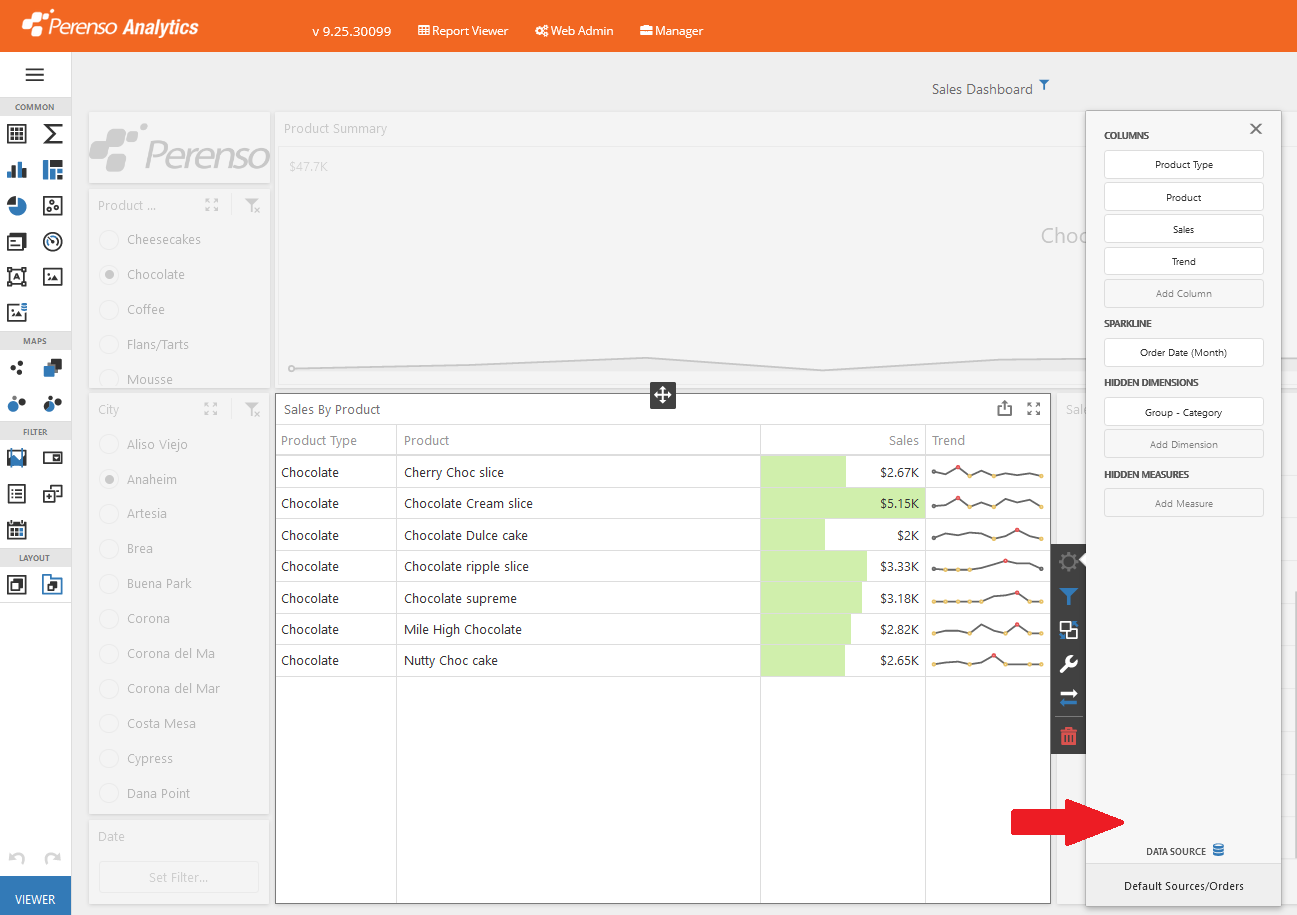Image resolution: width=1297 pixels, height=915 pixels.
Task: Click the data source database icon
Action: [x=1218, y=850]
